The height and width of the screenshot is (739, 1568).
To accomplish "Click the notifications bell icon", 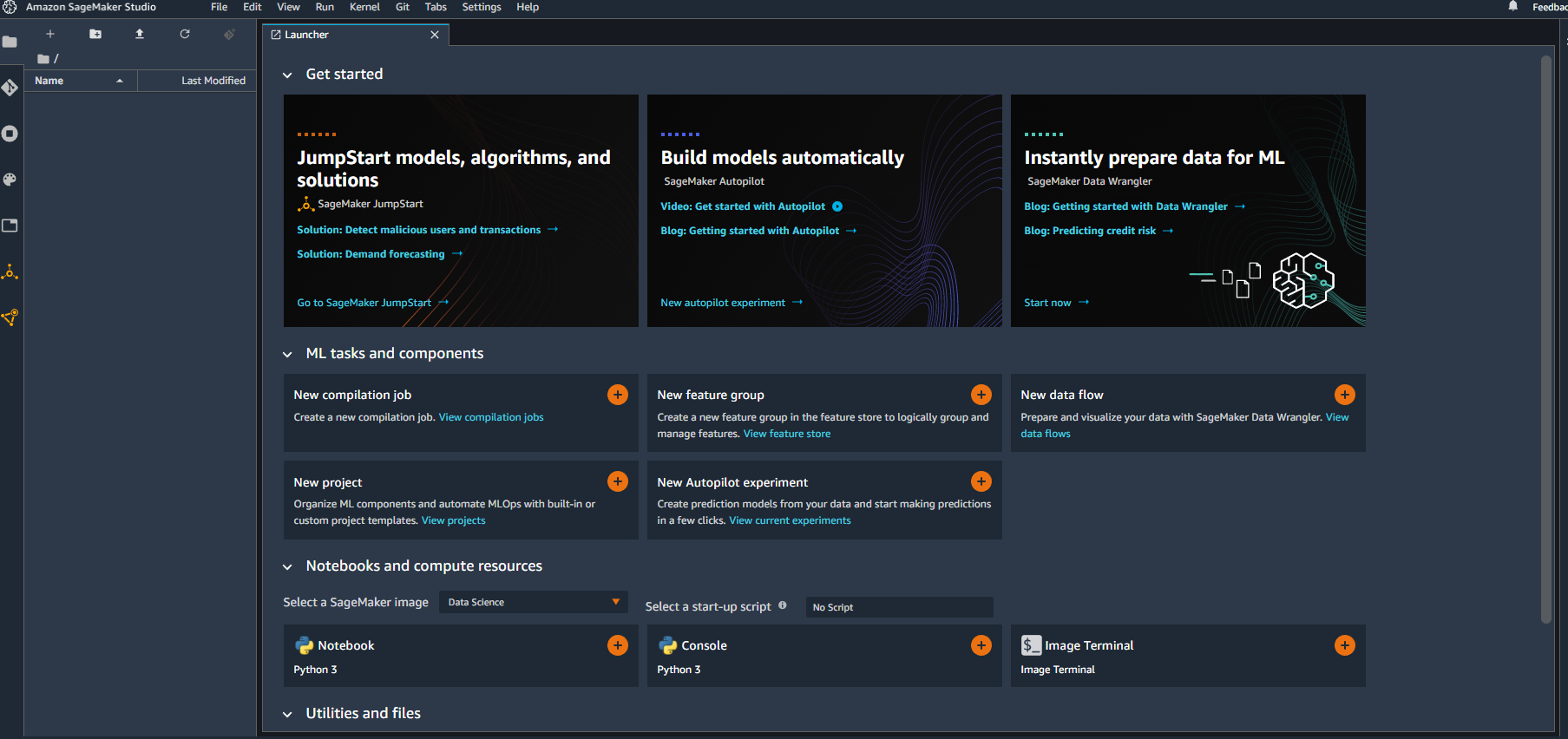I will pyautogui.click(x=1512, y=6).
